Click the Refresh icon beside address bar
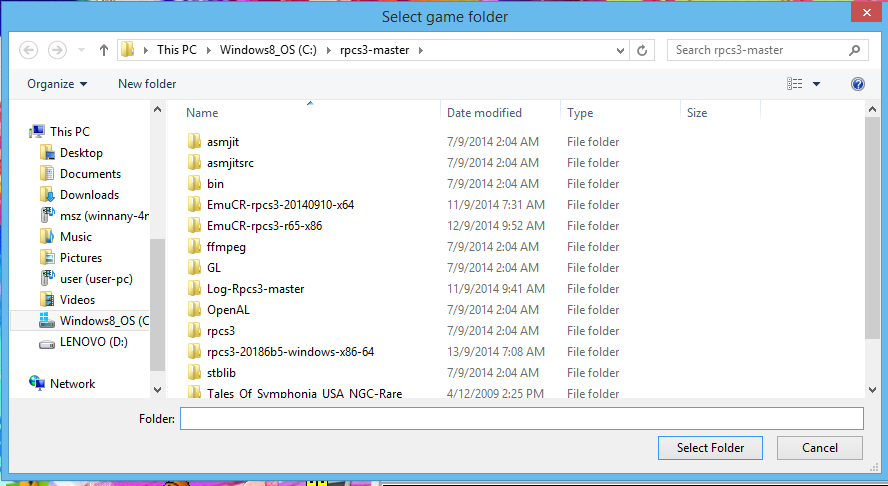The width and height of the screenshot is (888, 486). click(643, 50)
